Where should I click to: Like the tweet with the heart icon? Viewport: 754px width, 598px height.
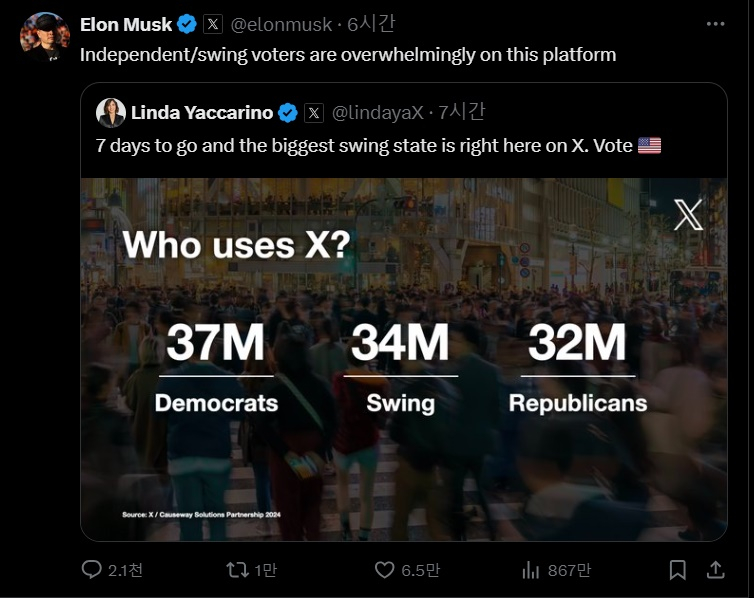(384, 570)
